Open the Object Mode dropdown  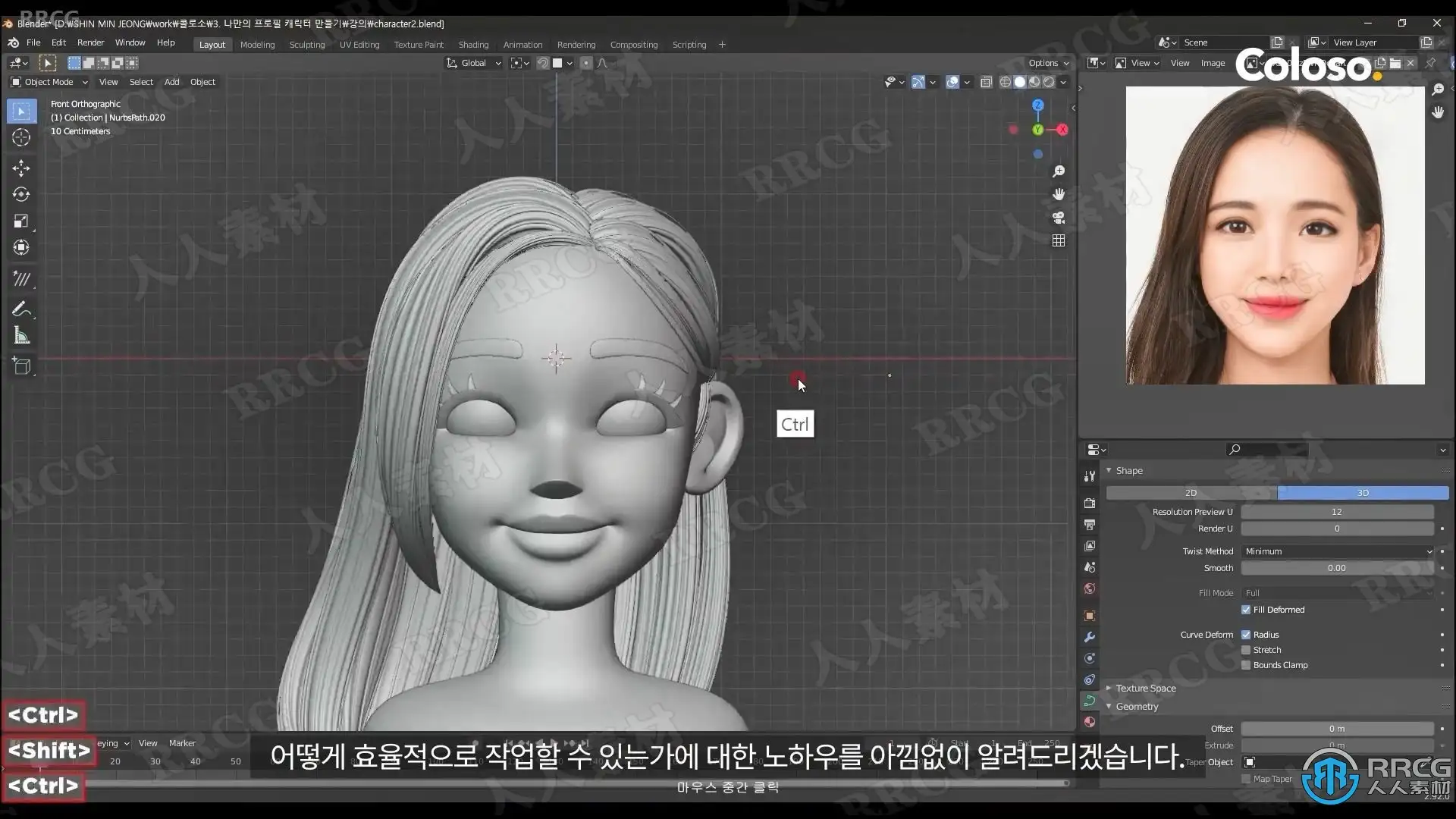point(49,82)
